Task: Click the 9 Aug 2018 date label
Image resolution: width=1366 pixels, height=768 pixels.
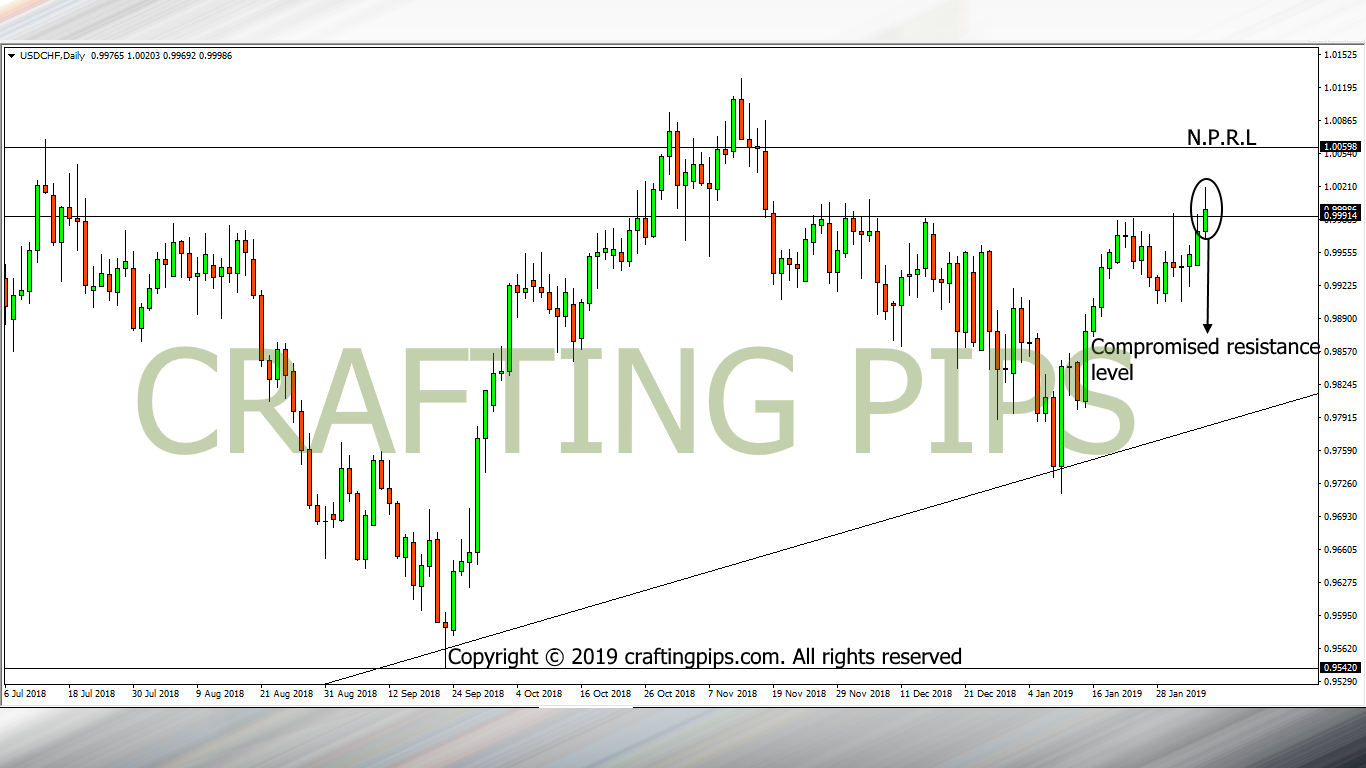Action: pos(220,693)
